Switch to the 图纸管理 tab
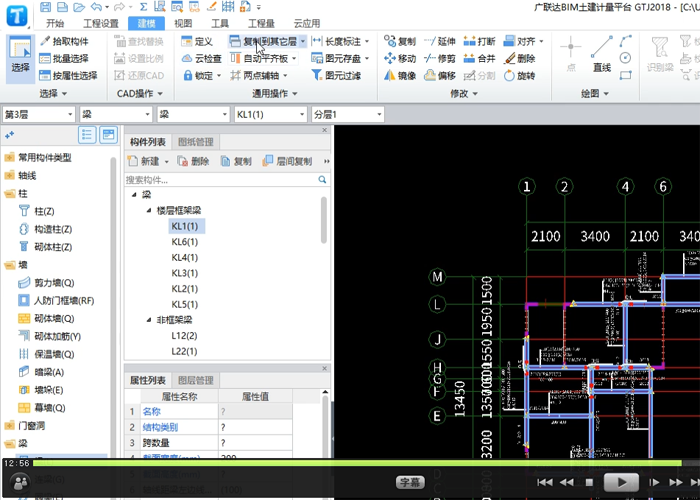Image resolution: width=700 pixels, height=500 pixels. coord(196,142)
